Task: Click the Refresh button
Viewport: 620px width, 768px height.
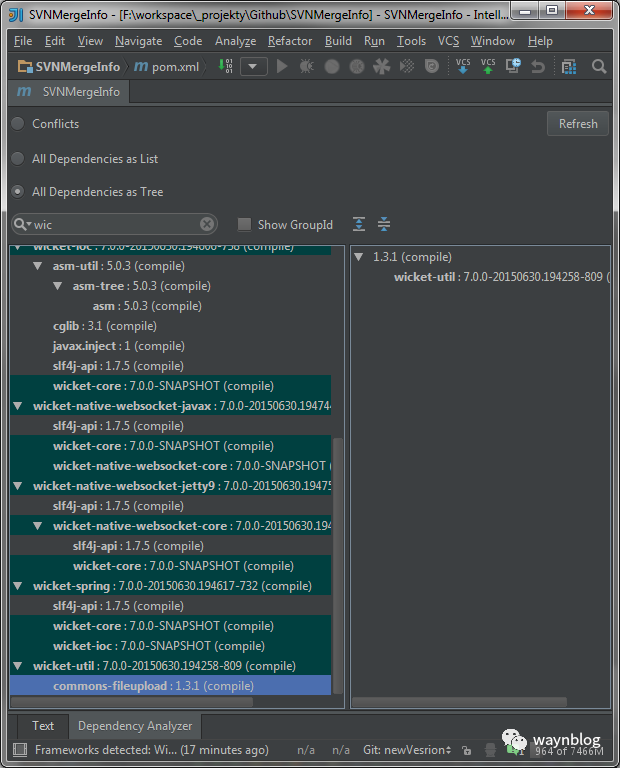Action: pos(578,123)
